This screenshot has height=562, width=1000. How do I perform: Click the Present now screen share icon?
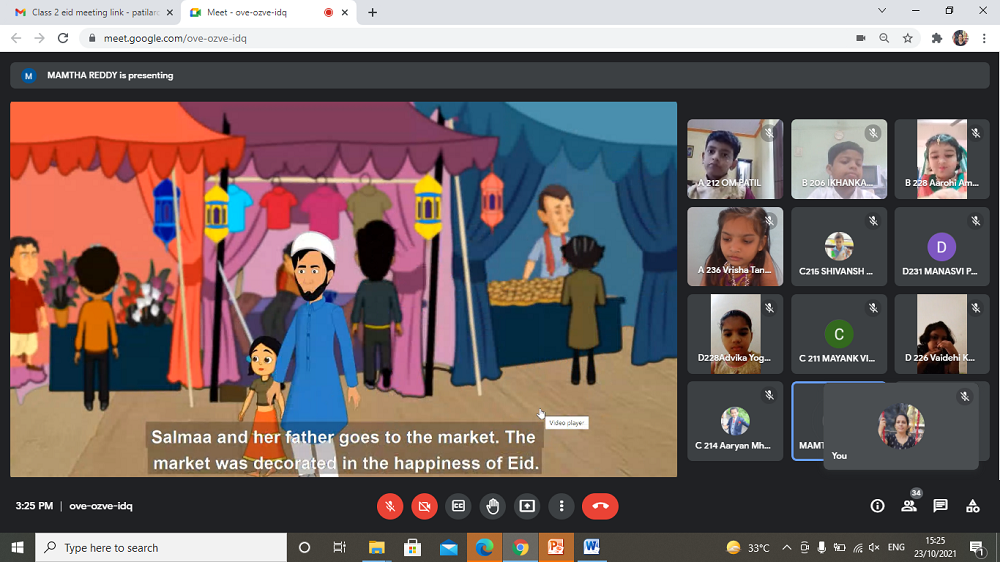pos(527,506)
